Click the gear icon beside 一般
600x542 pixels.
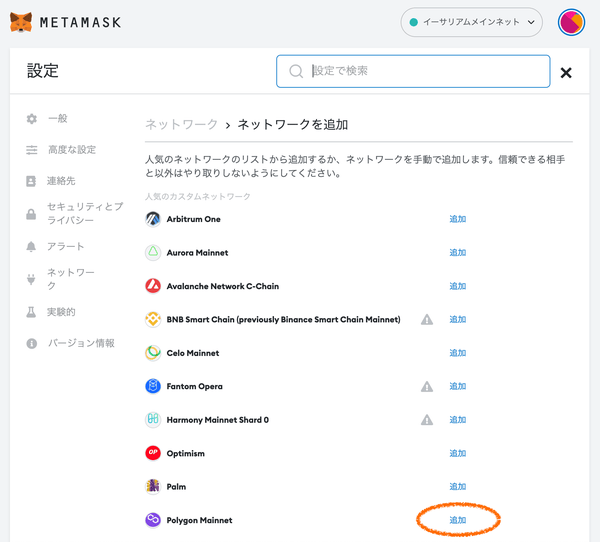pyautogui.click(x=32, y=119)
